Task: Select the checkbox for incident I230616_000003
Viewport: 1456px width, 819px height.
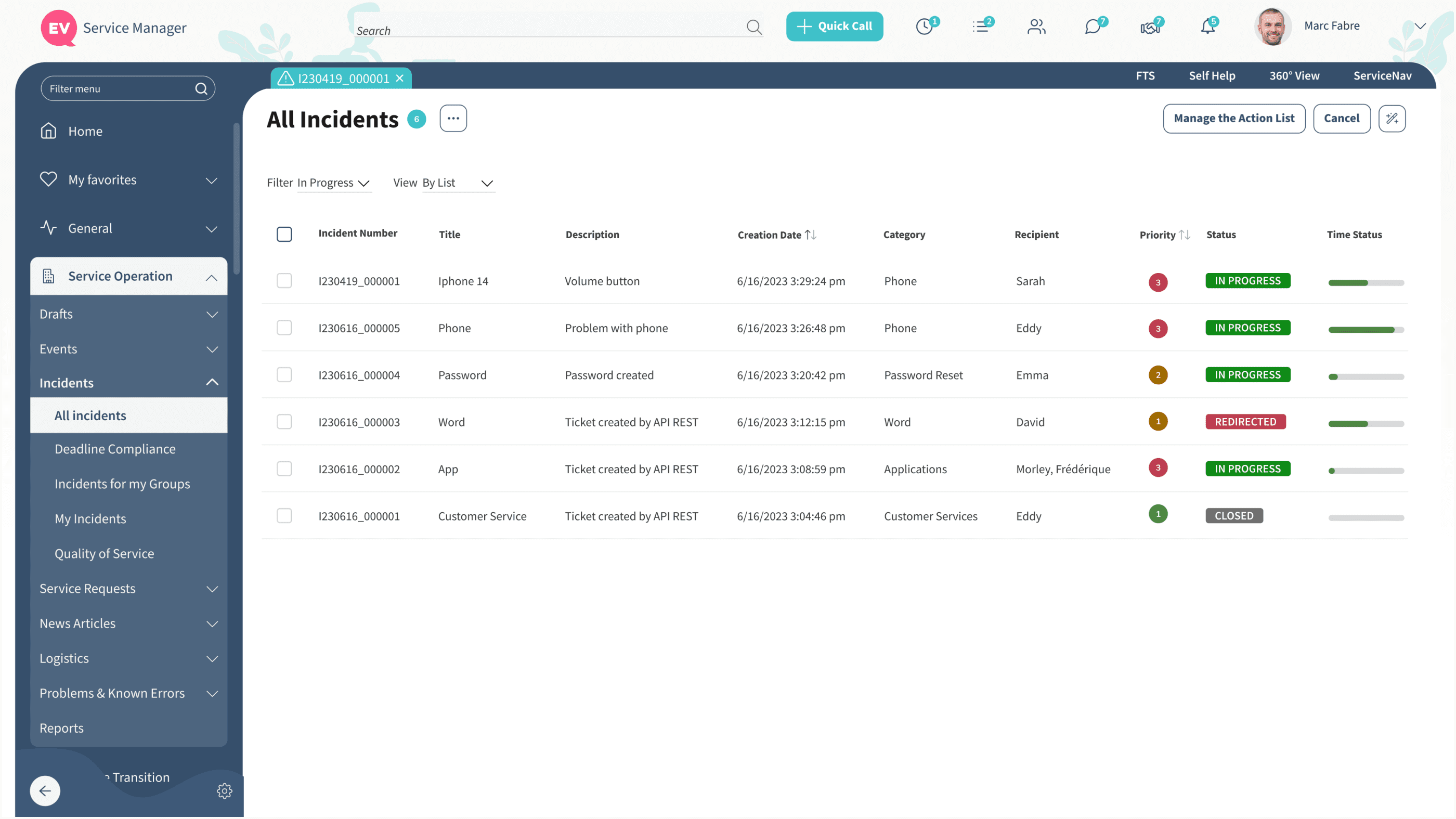Action: click(x=284, y=422)
